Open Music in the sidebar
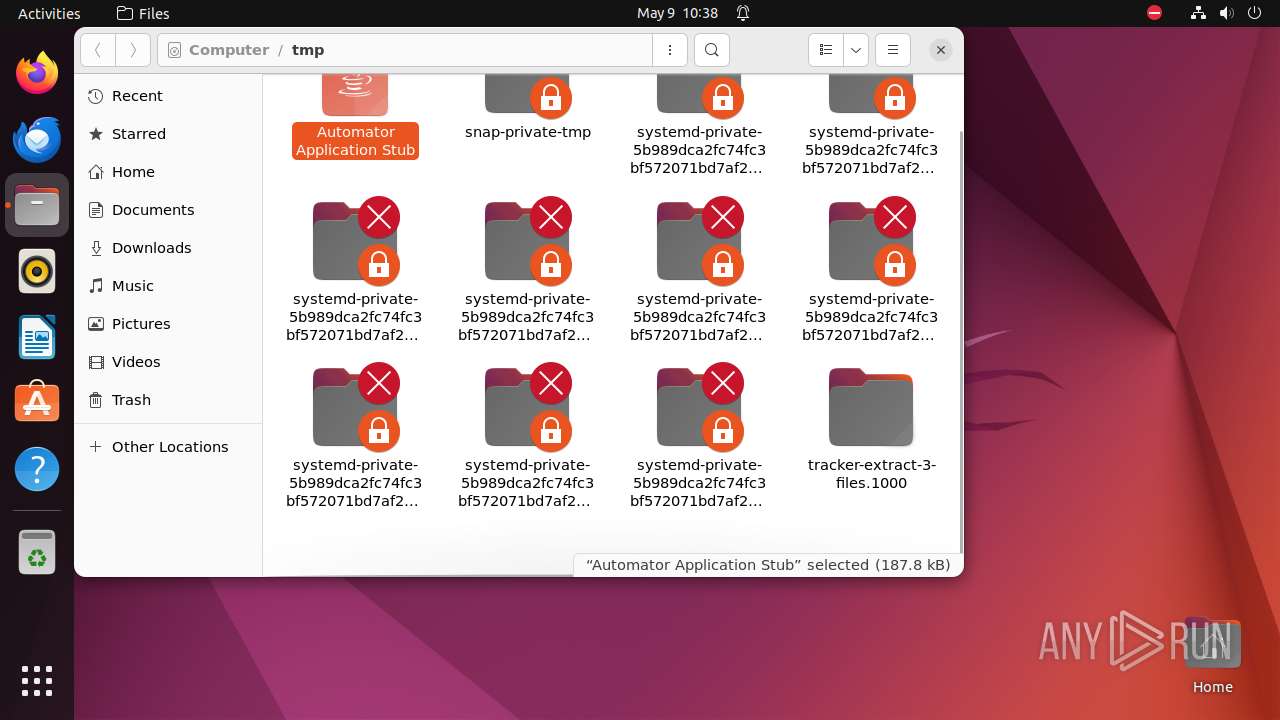The height and width of the screenshot is (720, 1280). [168, 286]
